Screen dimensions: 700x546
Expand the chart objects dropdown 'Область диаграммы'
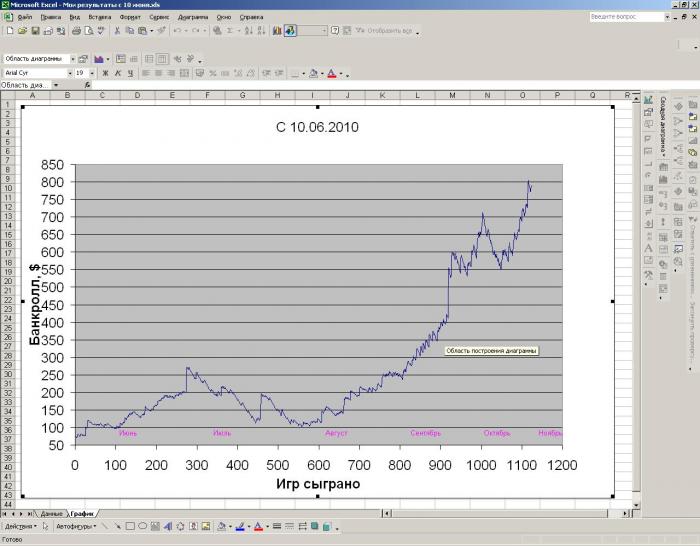[x=72, y=59]
